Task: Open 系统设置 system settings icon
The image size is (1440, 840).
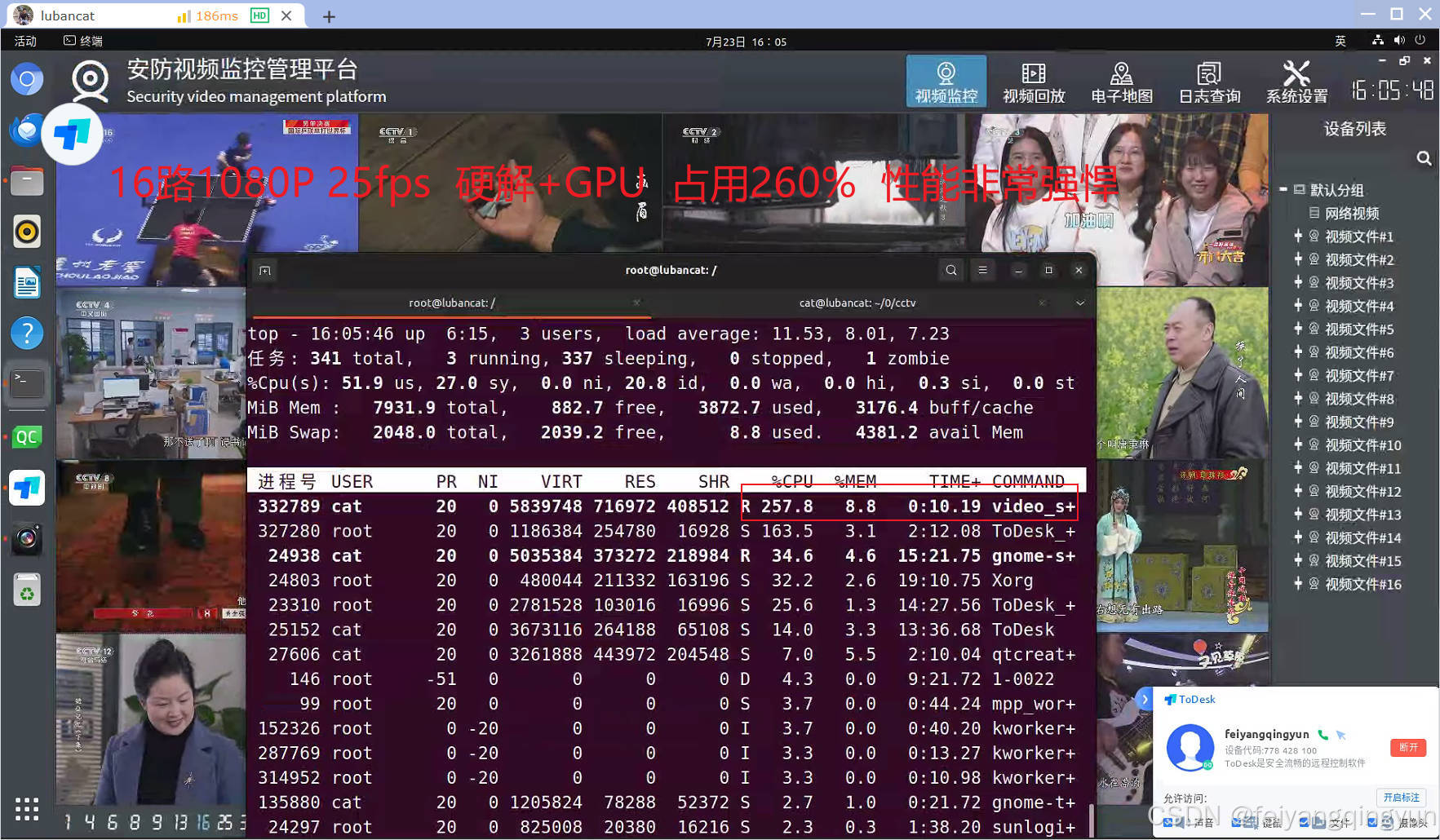Action: (1296, 81)
